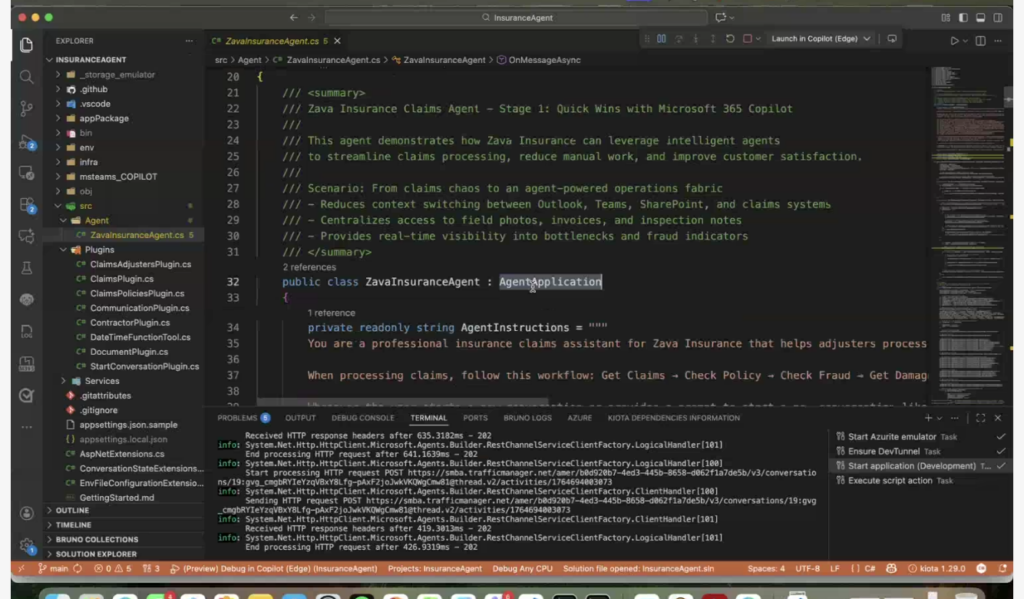Switch to the PORTS panel tab

475,418
